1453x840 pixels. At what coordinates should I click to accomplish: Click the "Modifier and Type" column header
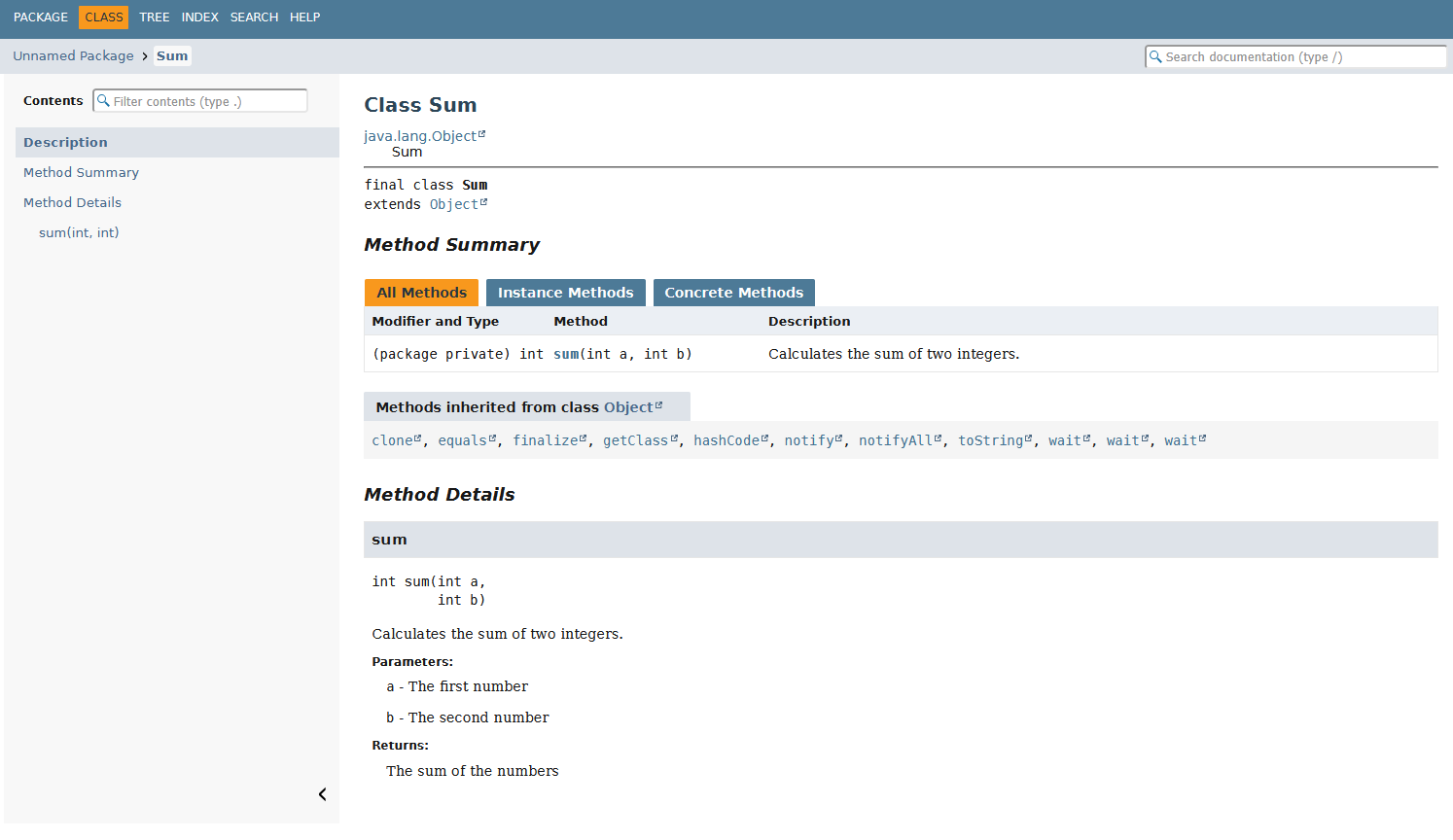435,321
